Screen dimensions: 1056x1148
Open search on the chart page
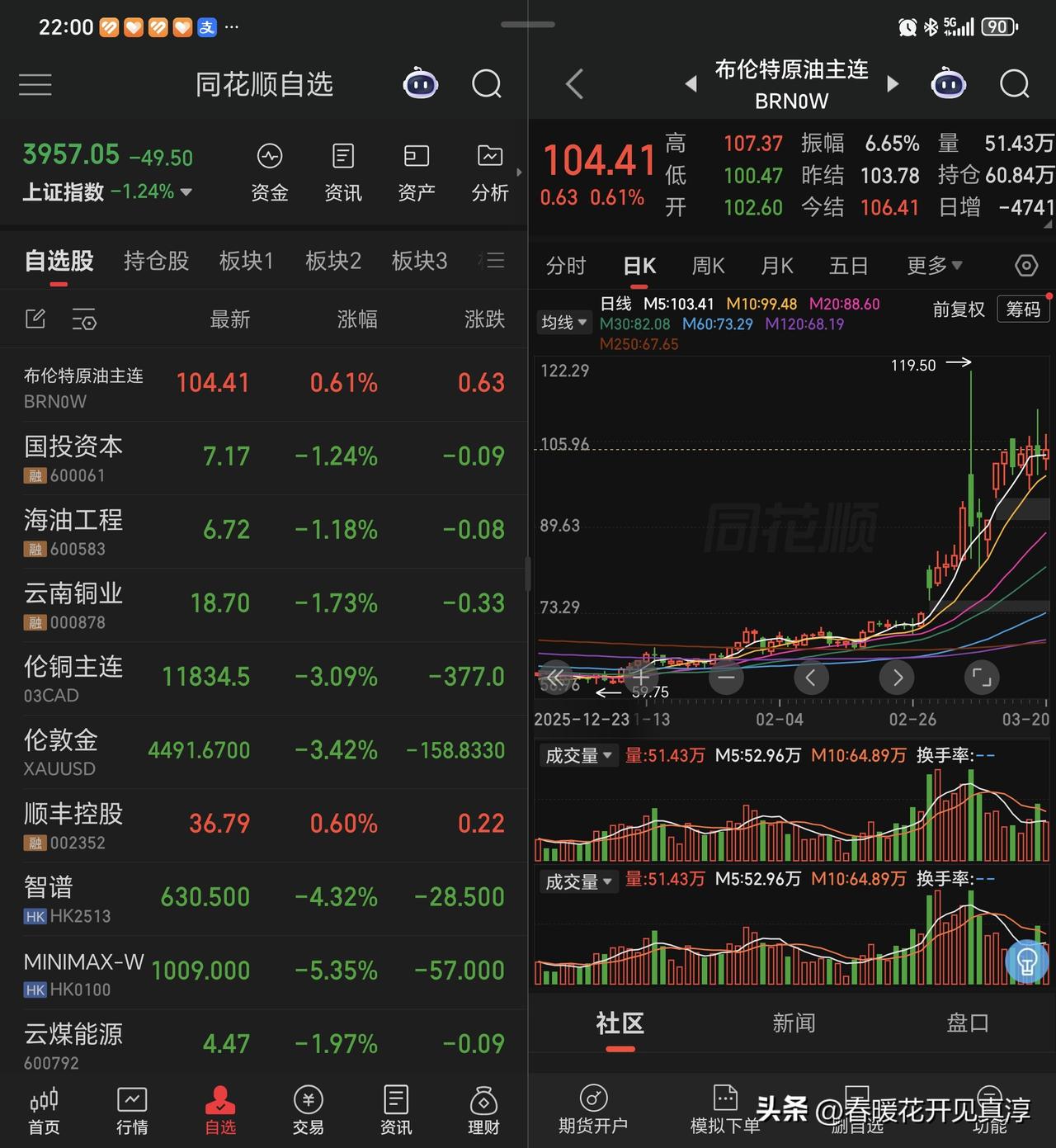tap(1015, 83)
